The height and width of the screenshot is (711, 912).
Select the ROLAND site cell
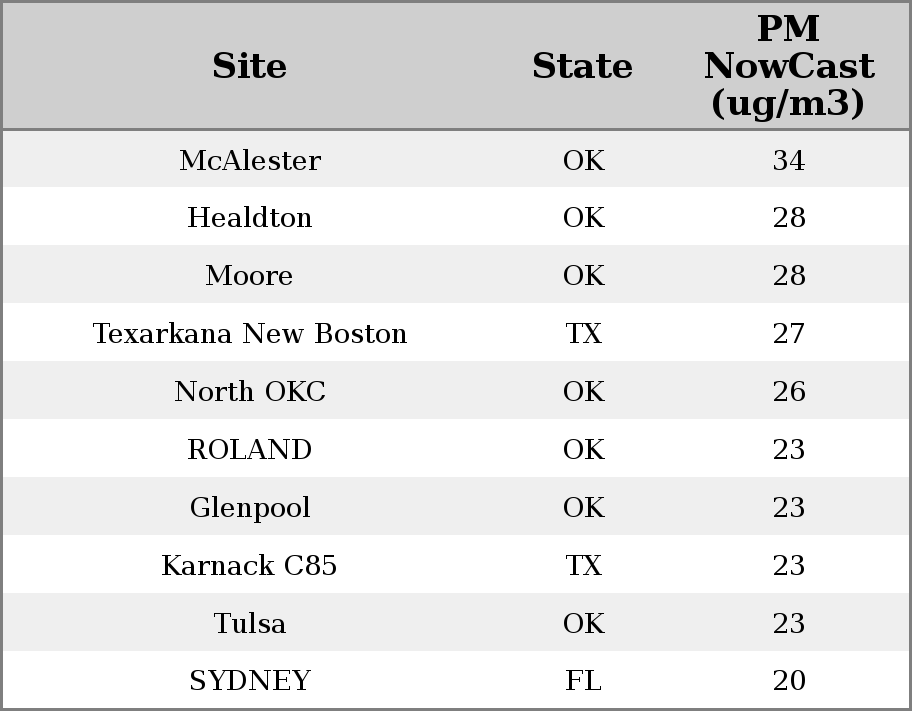point(250,450)
